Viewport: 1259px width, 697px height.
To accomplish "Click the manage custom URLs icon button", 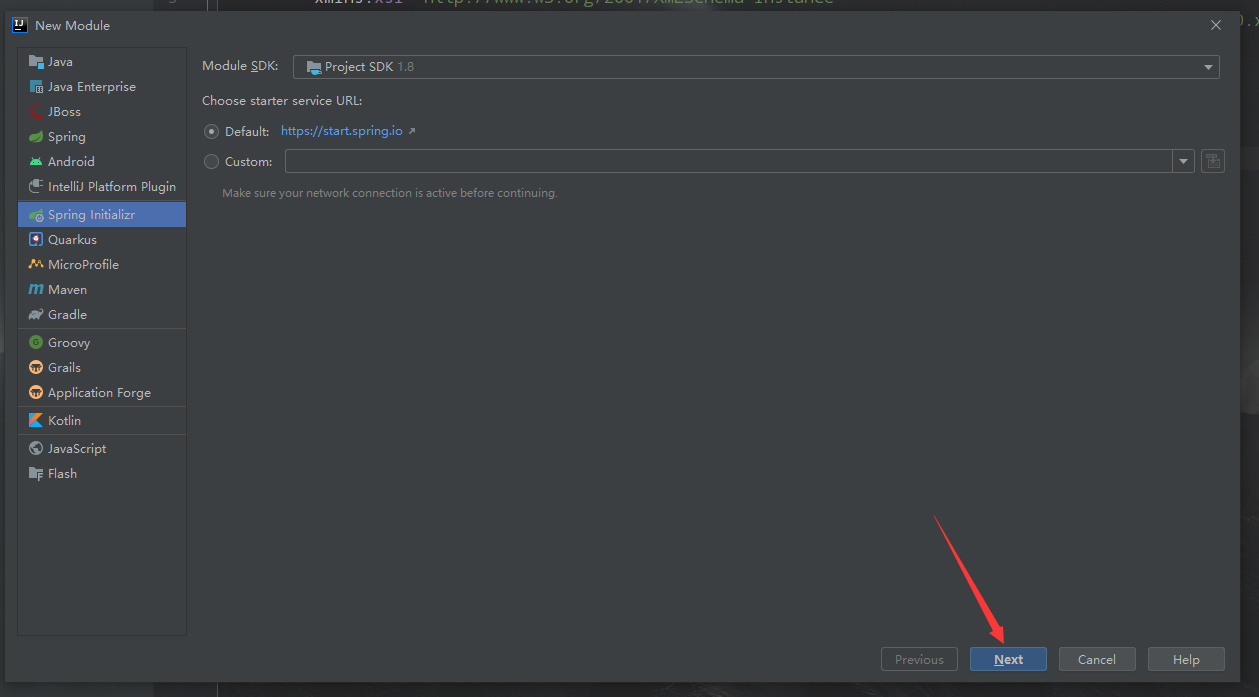I will [x=1213, y=161].
